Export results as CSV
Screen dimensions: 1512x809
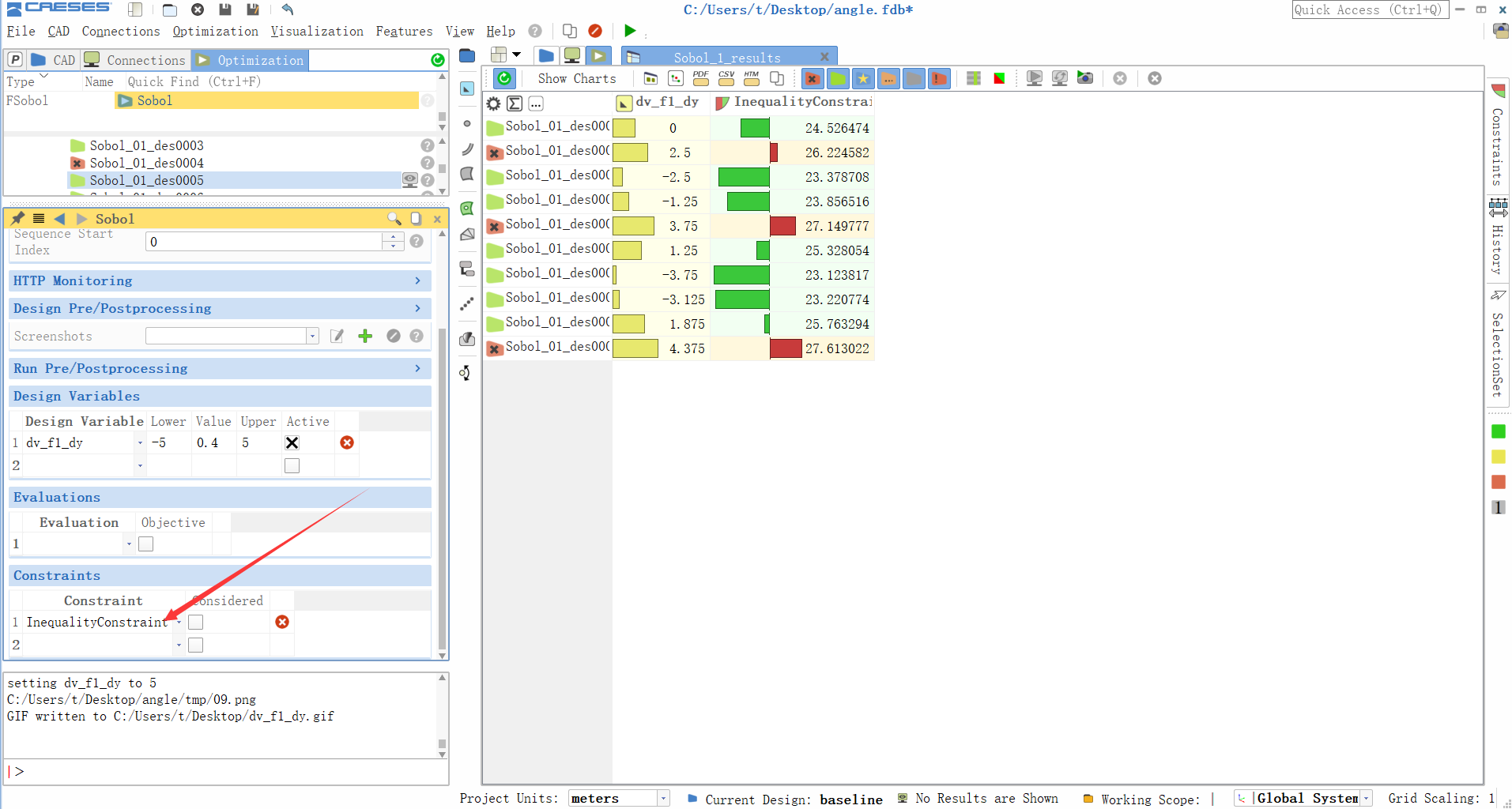pos(726,78)
